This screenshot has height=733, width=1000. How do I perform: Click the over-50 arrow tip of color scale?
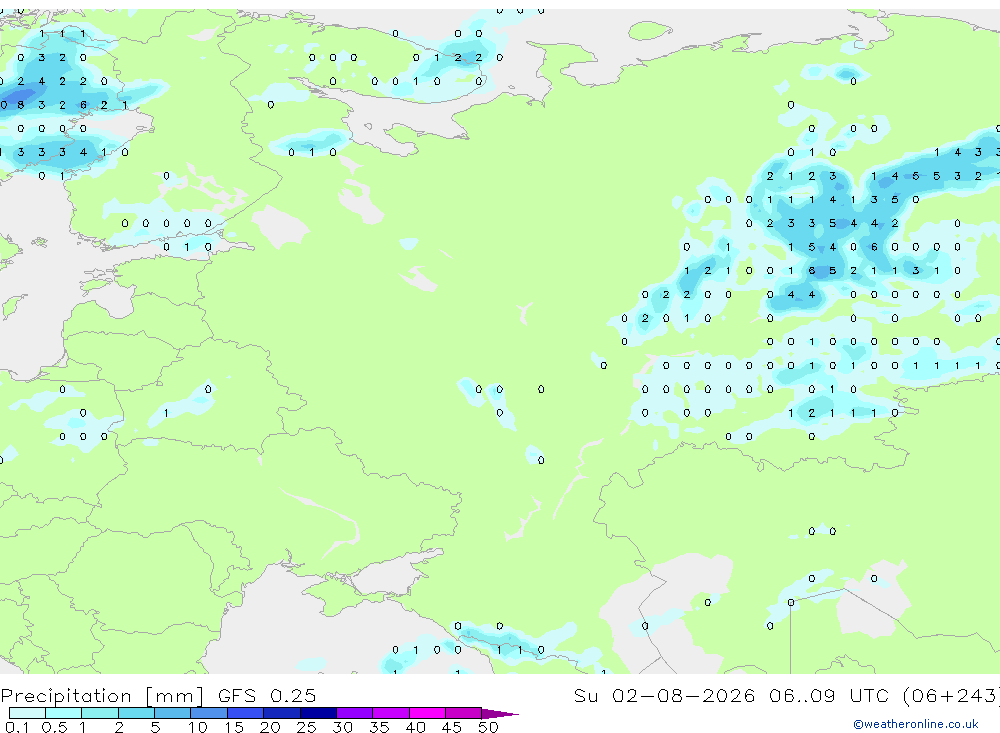click(x=501, y=713)
